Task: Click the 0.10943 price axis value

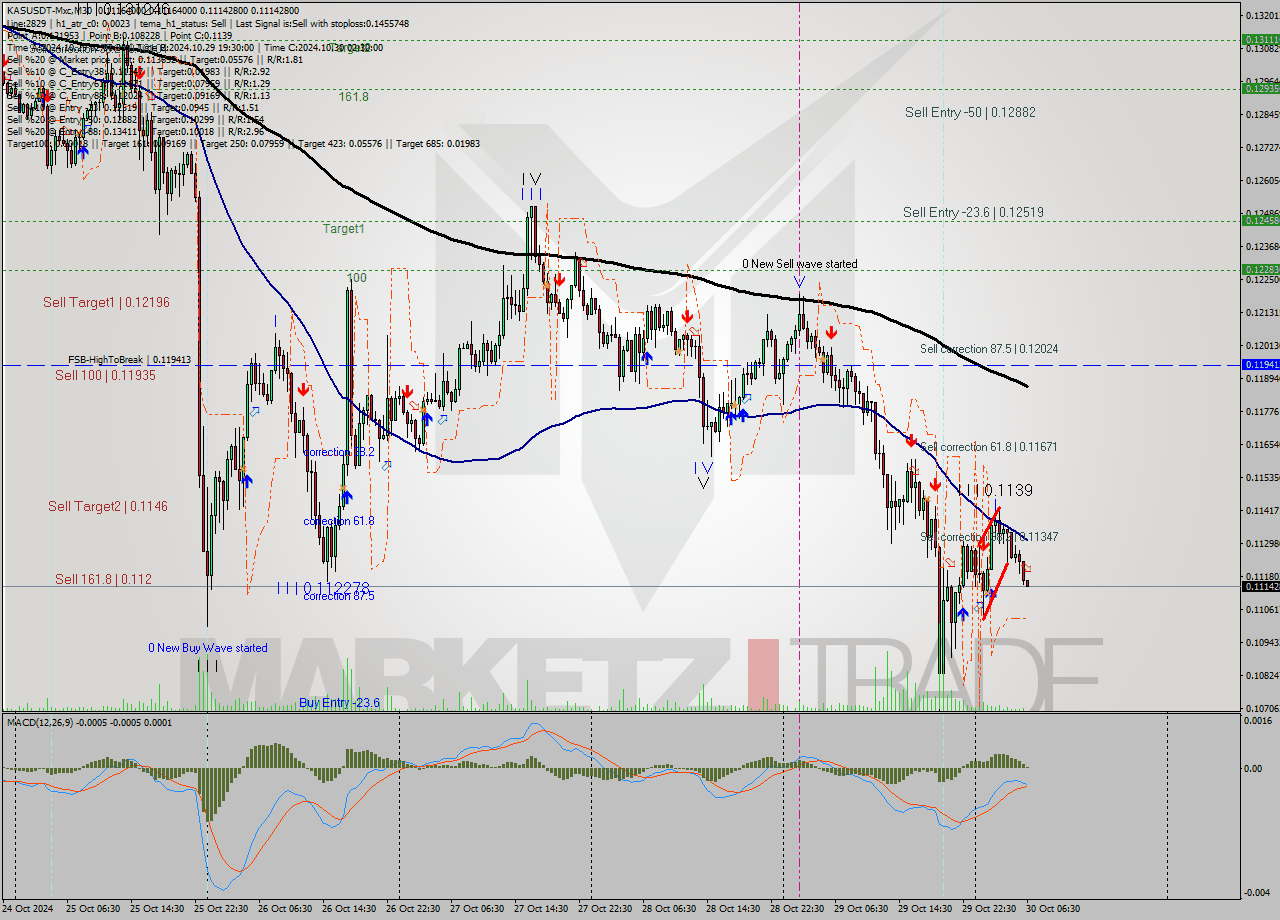Action: (1261, 642)
